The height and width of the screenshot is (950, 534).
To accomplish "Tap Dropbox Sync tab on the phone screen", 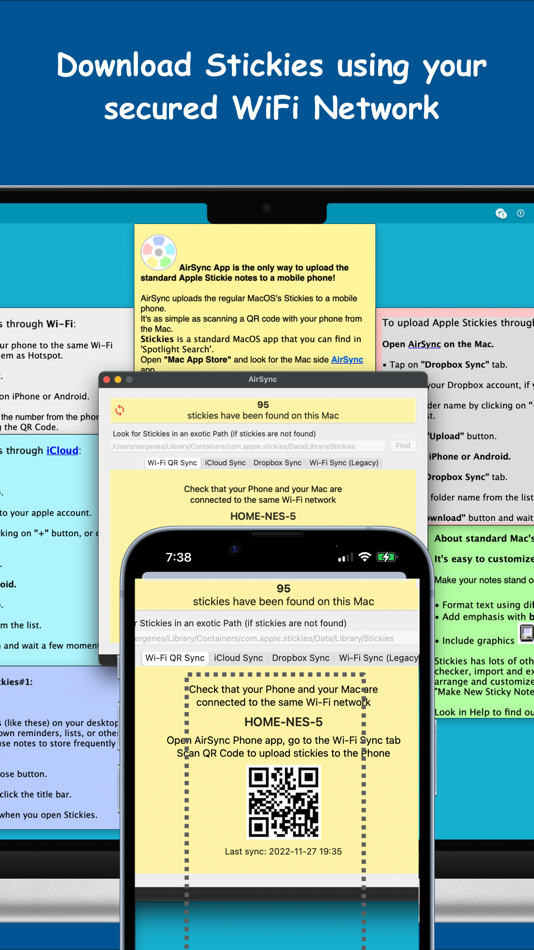I will point(301,658).
